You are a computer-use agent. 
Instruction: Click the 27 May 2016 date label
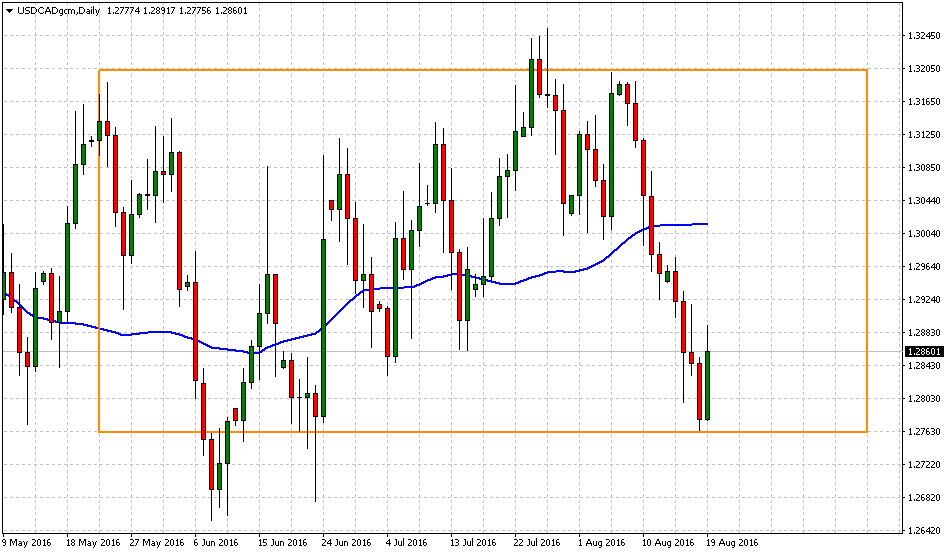click(157, 543)
